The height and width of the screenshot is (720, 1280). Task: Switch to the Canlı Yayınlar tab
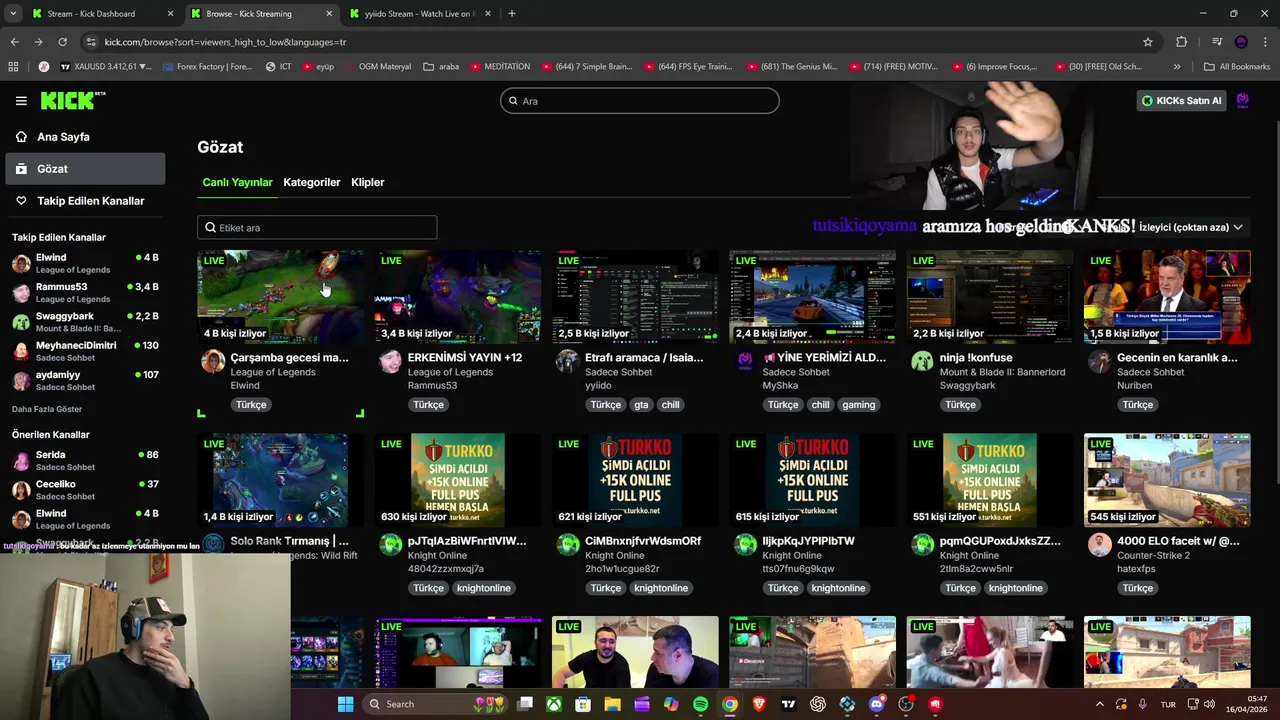[237, 182]
